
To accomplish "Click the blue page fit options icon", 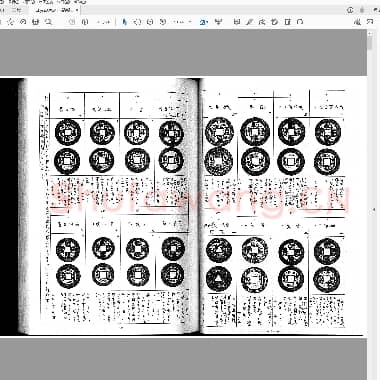I will (204, 22).
